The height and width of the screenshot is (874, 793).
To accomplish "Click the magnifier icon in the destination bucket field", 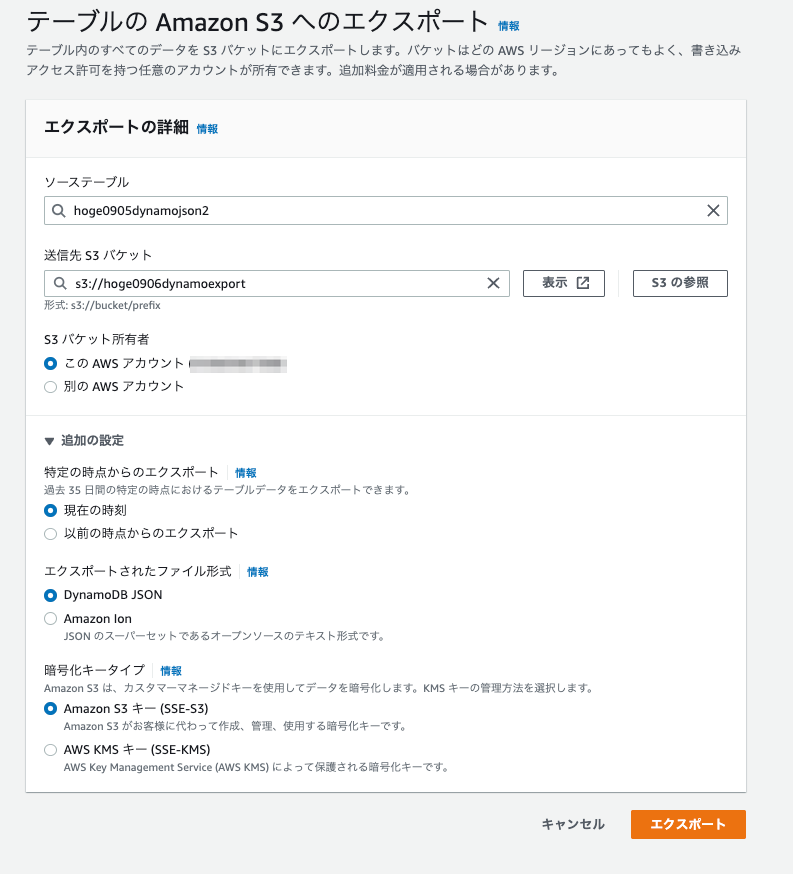I will pos(60,283).
